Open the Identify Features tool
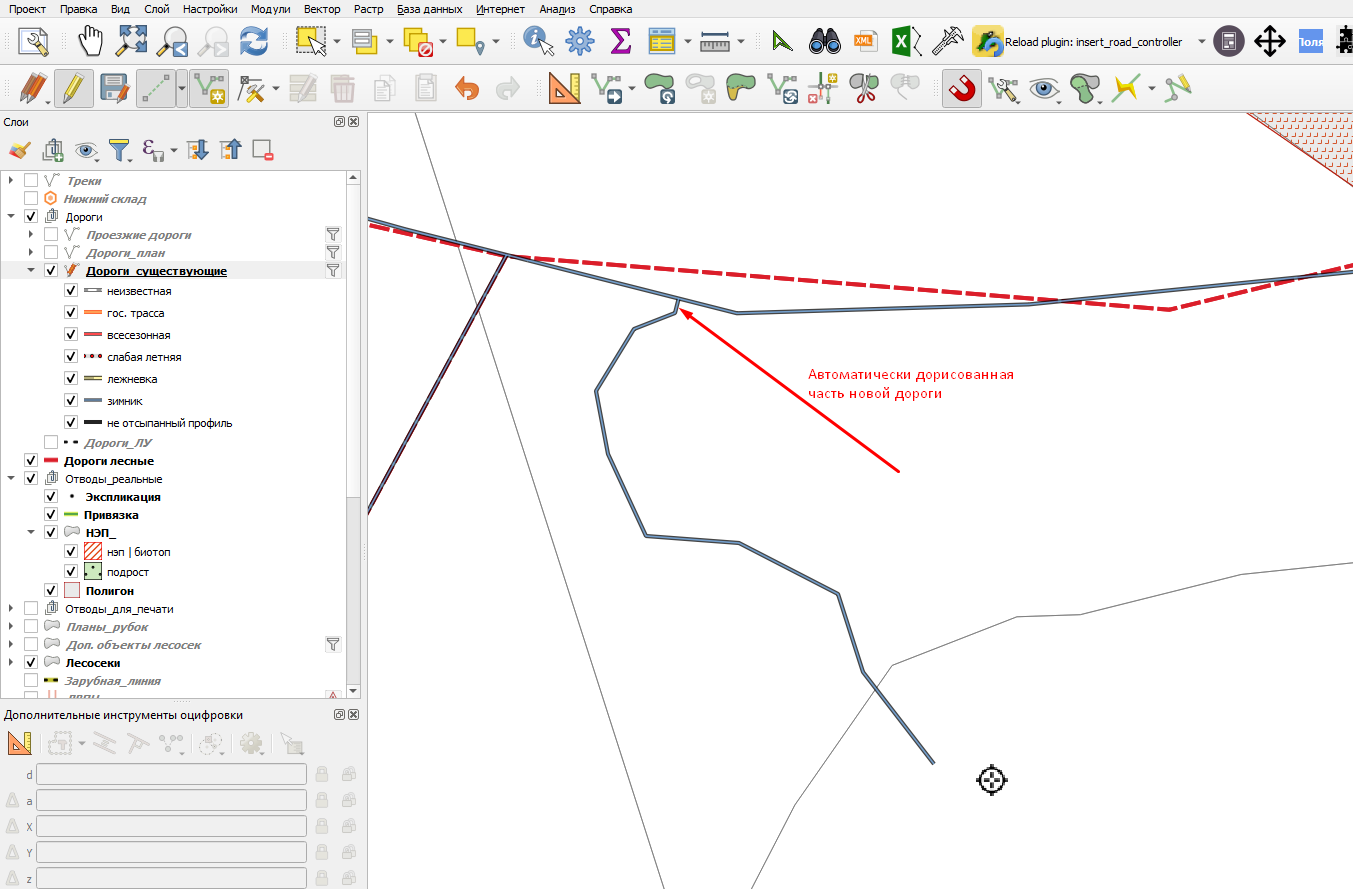1353x889 pixels. [538, 42]
